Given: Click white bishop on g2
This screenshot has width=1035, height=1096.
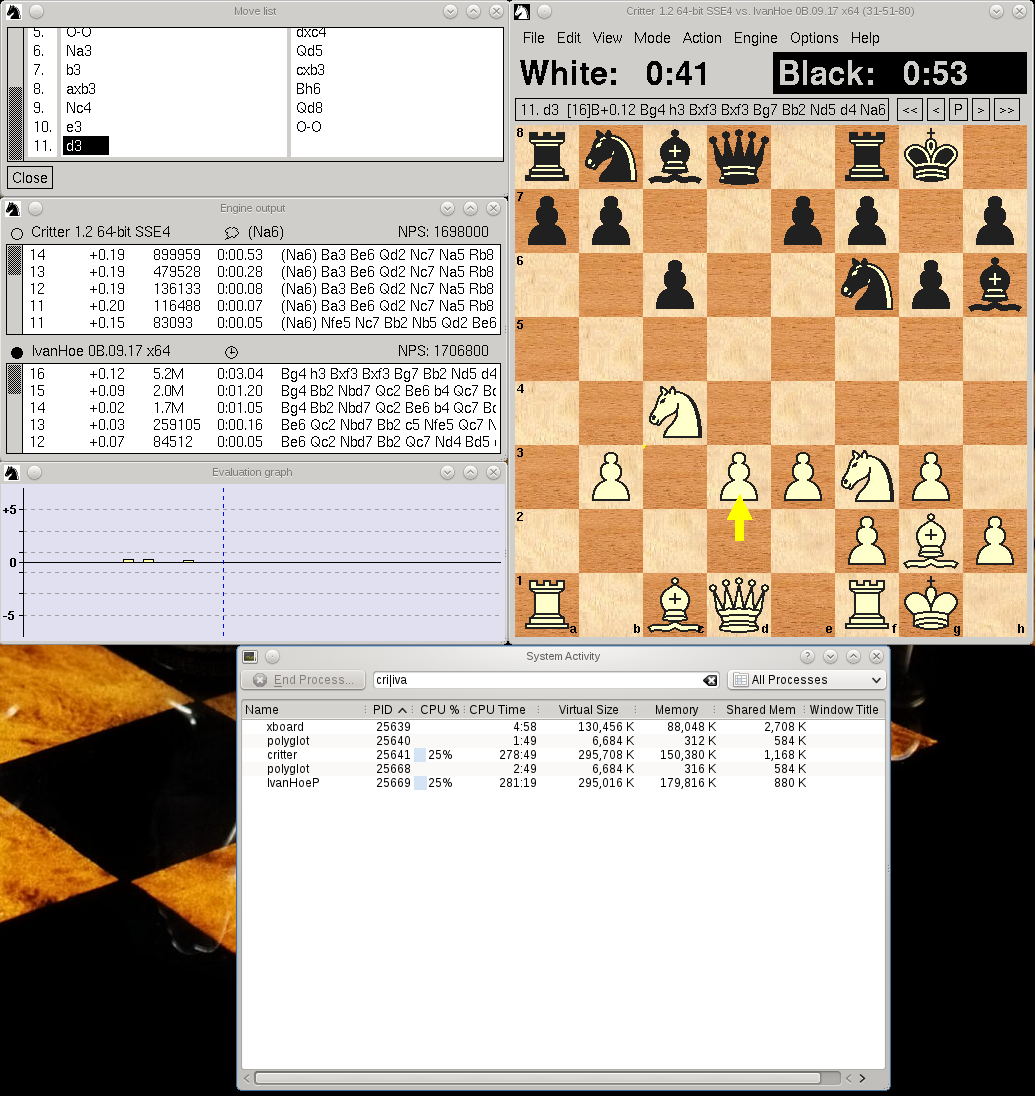Looking at the screenshot, I should [x=930, y=541].
